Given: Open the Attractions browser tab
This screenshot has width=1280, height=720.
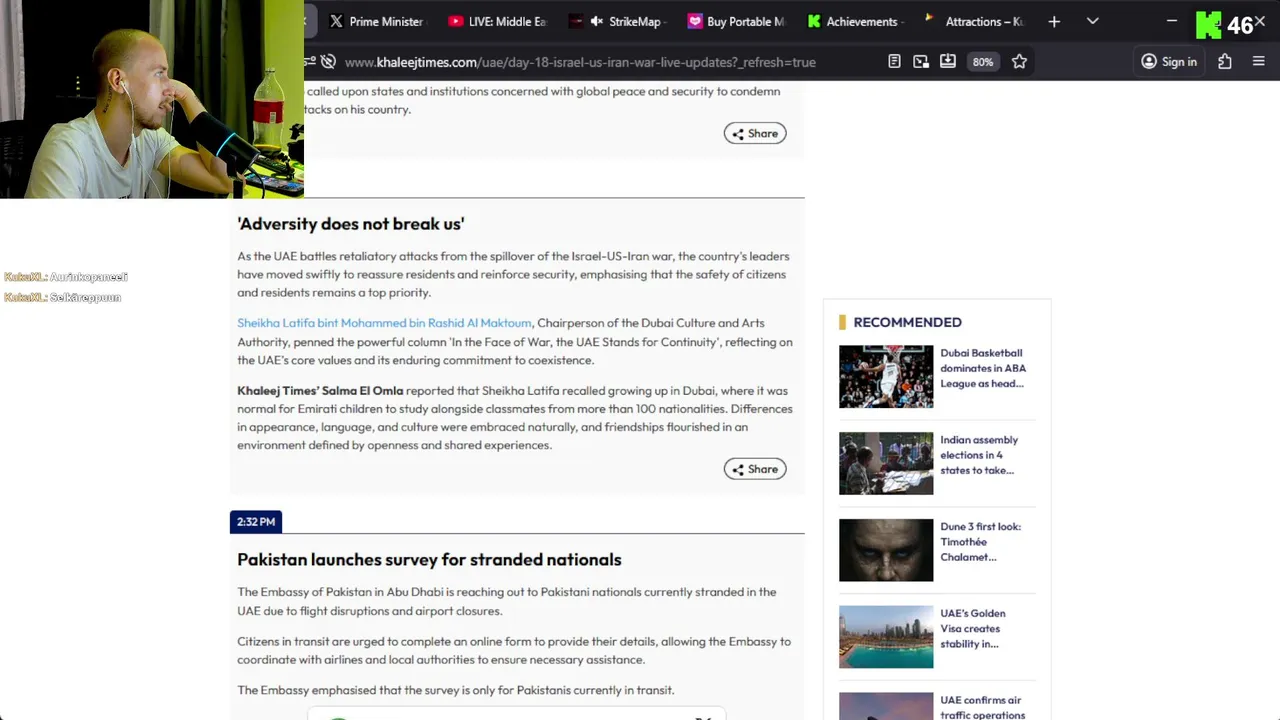Looking at the screenshot, I should coord(974,21).
